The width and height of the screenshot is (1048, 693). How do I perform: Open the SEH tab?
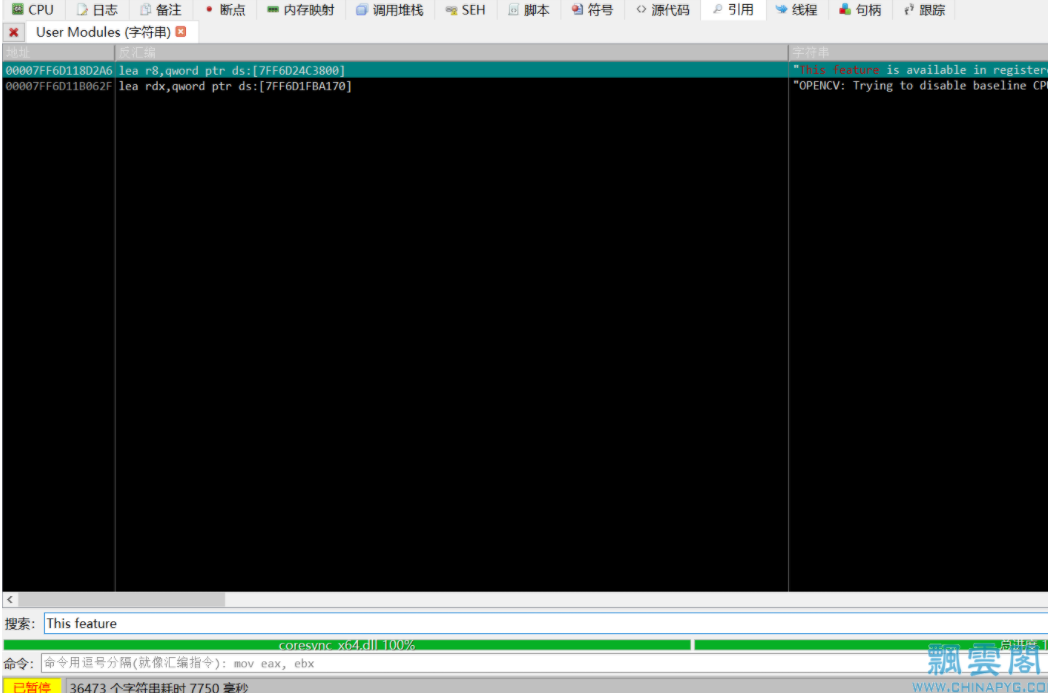point(466,10)
